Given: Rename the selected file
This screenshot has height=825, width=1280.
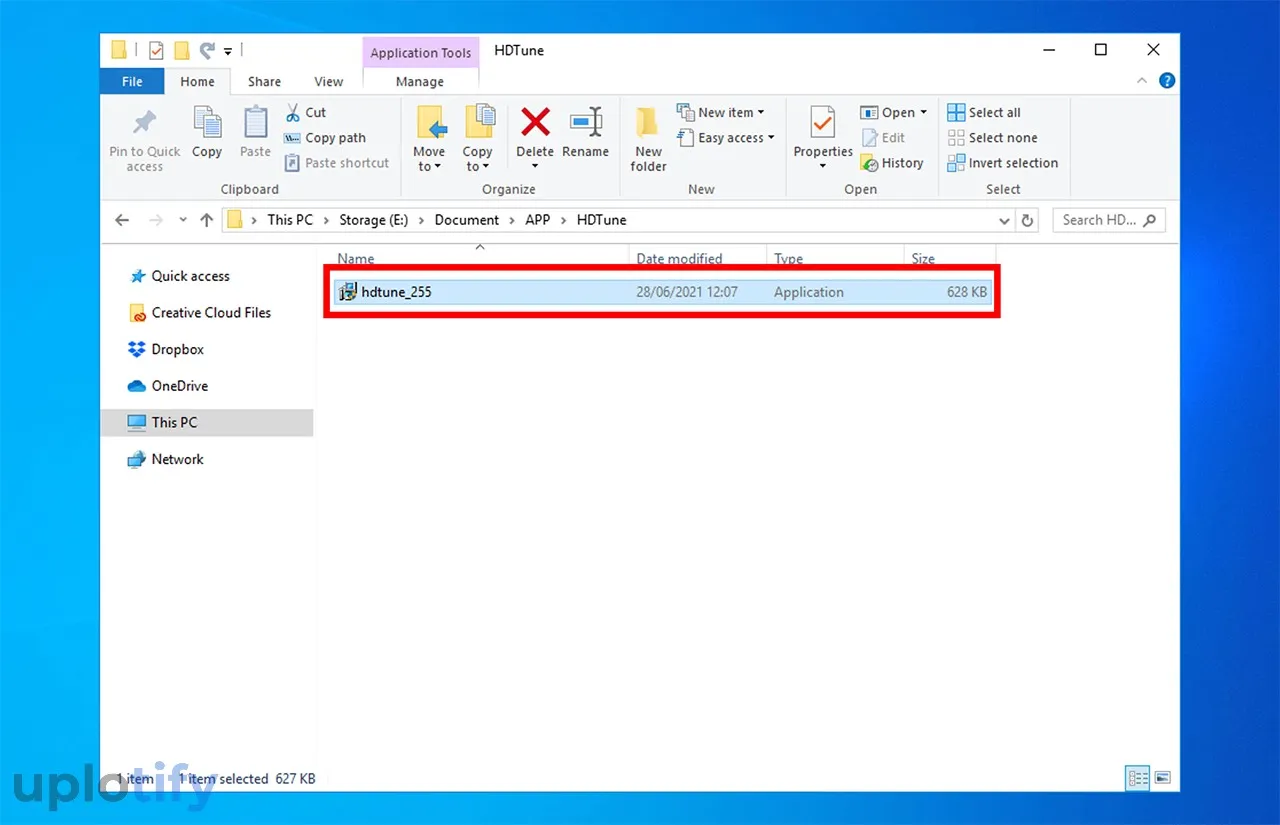Looking at the screenshot, I should pyautogui.click(x=586, y=133).
